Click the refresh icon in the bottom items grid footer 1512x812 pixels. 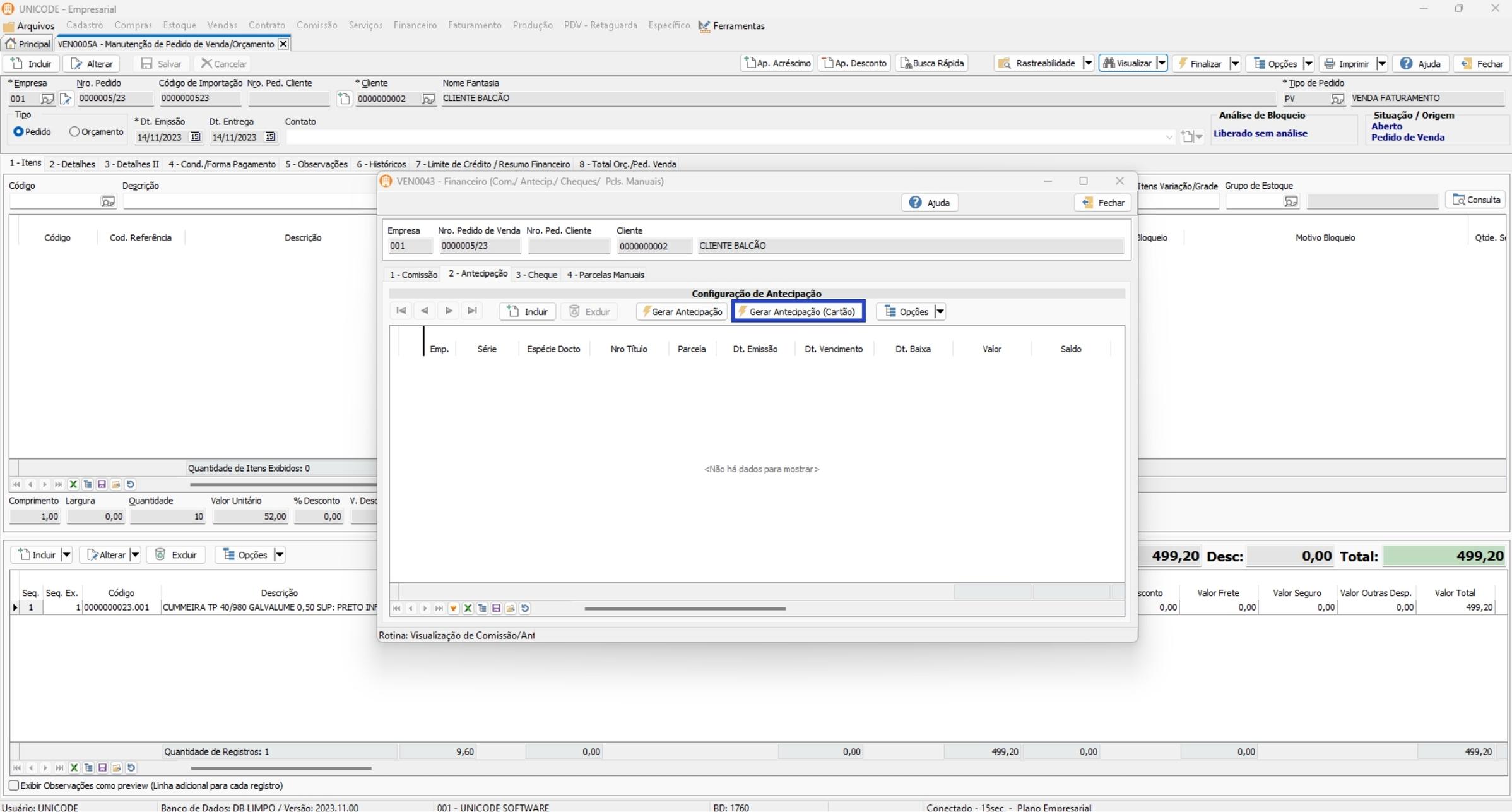(x=131, y=768)
